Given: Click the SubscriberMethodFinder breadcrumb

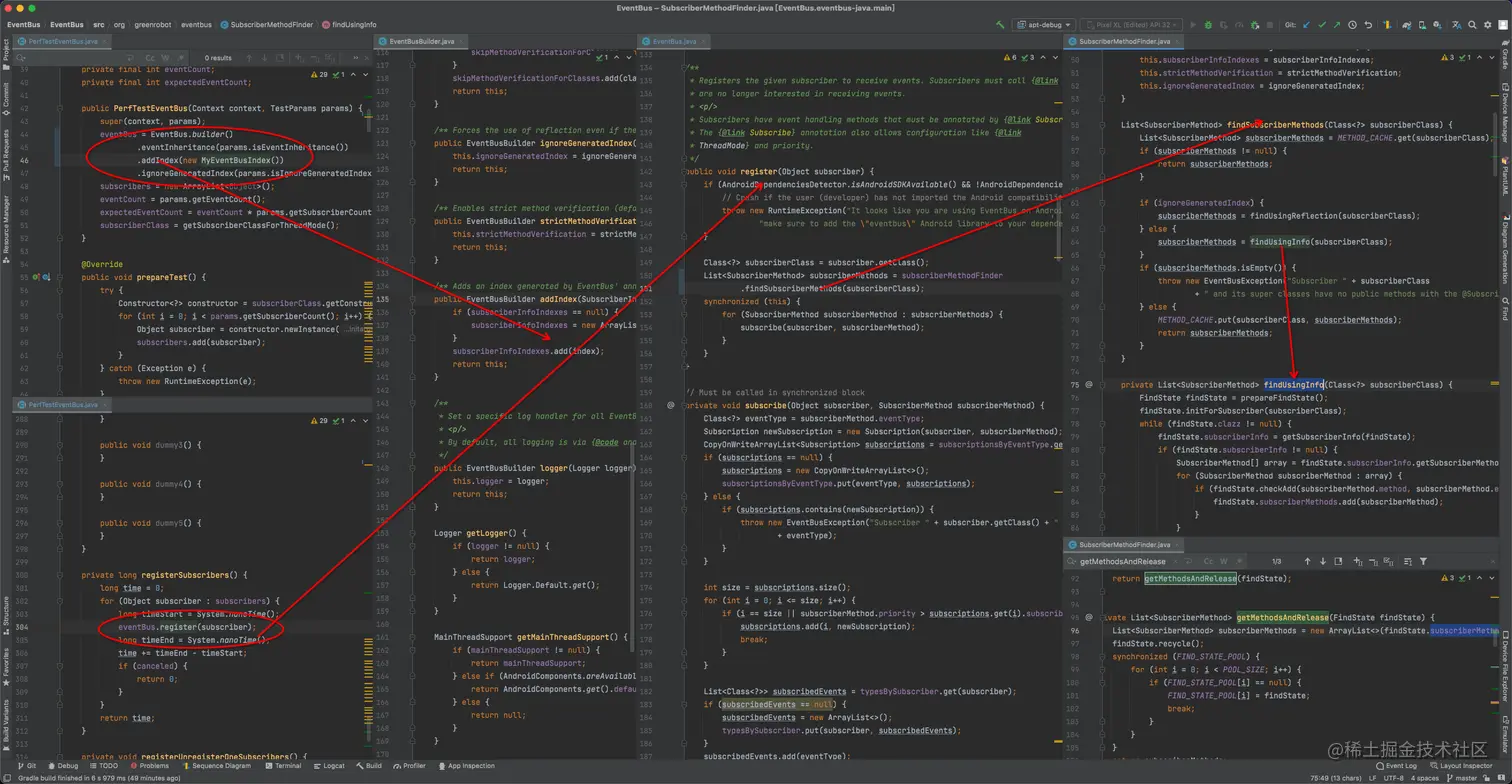Looking at the screenshot, I should tap(266, 25).
